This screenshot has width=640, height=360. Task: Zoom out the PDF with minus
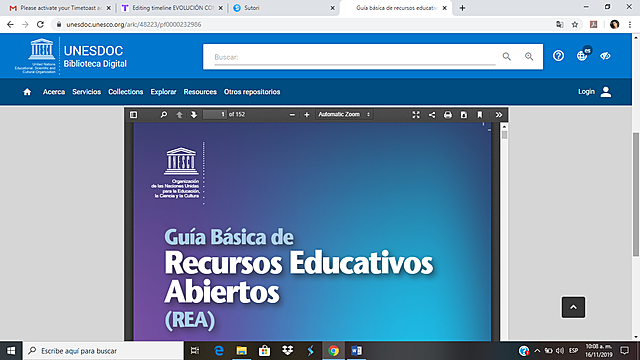click(x=292, y=115)
